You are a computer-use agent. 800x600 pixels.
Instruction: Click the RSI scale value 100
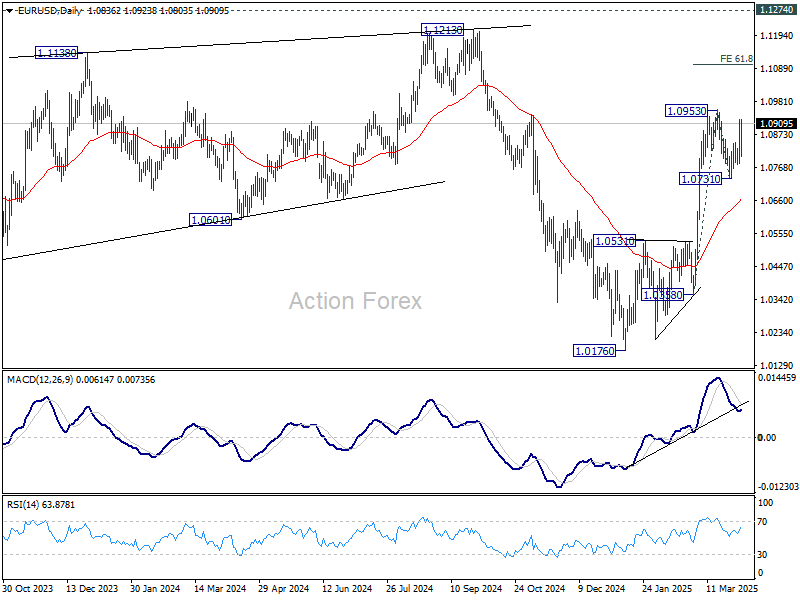(x=766, y=503)
